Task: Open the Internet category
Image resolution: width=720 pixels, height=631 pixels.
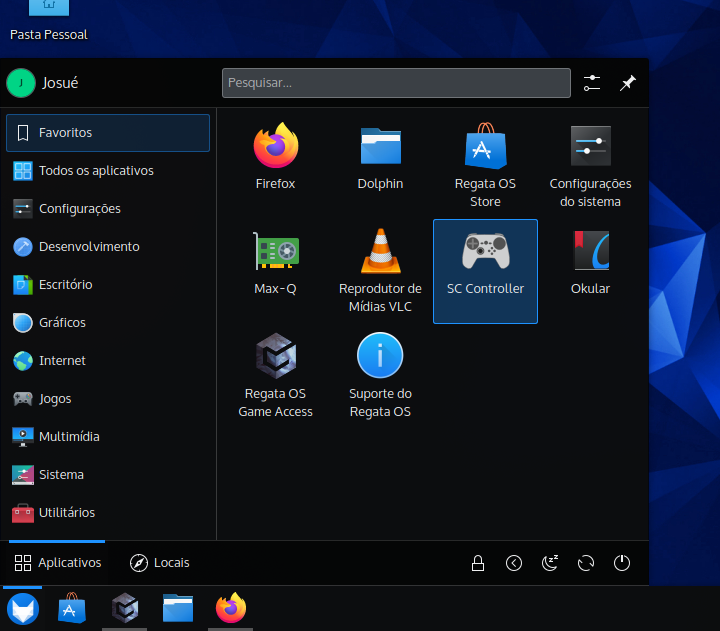Action: click(x=108, y=361)
